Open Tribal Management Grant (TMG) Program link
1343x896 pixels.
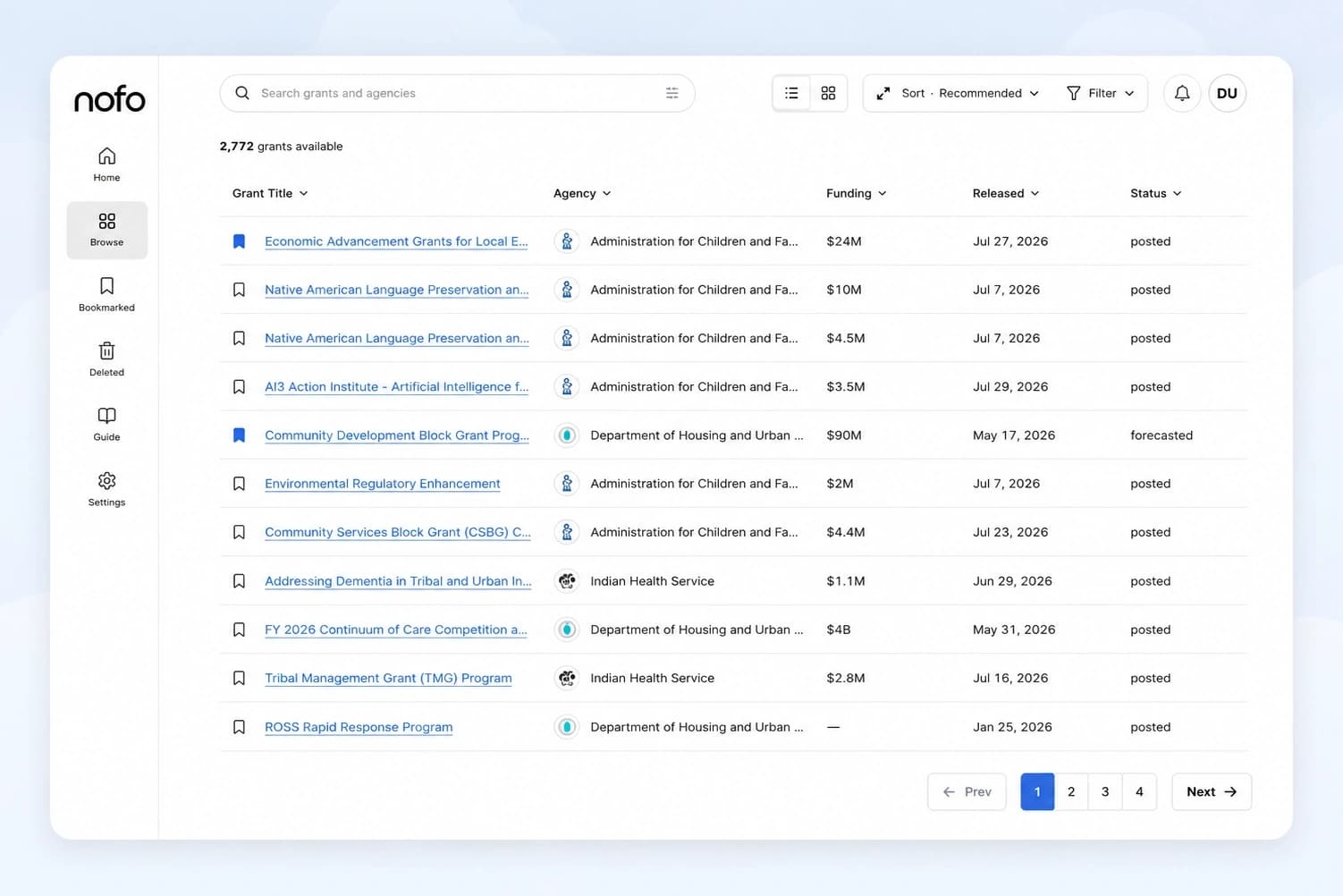click(x=388, y=678)
